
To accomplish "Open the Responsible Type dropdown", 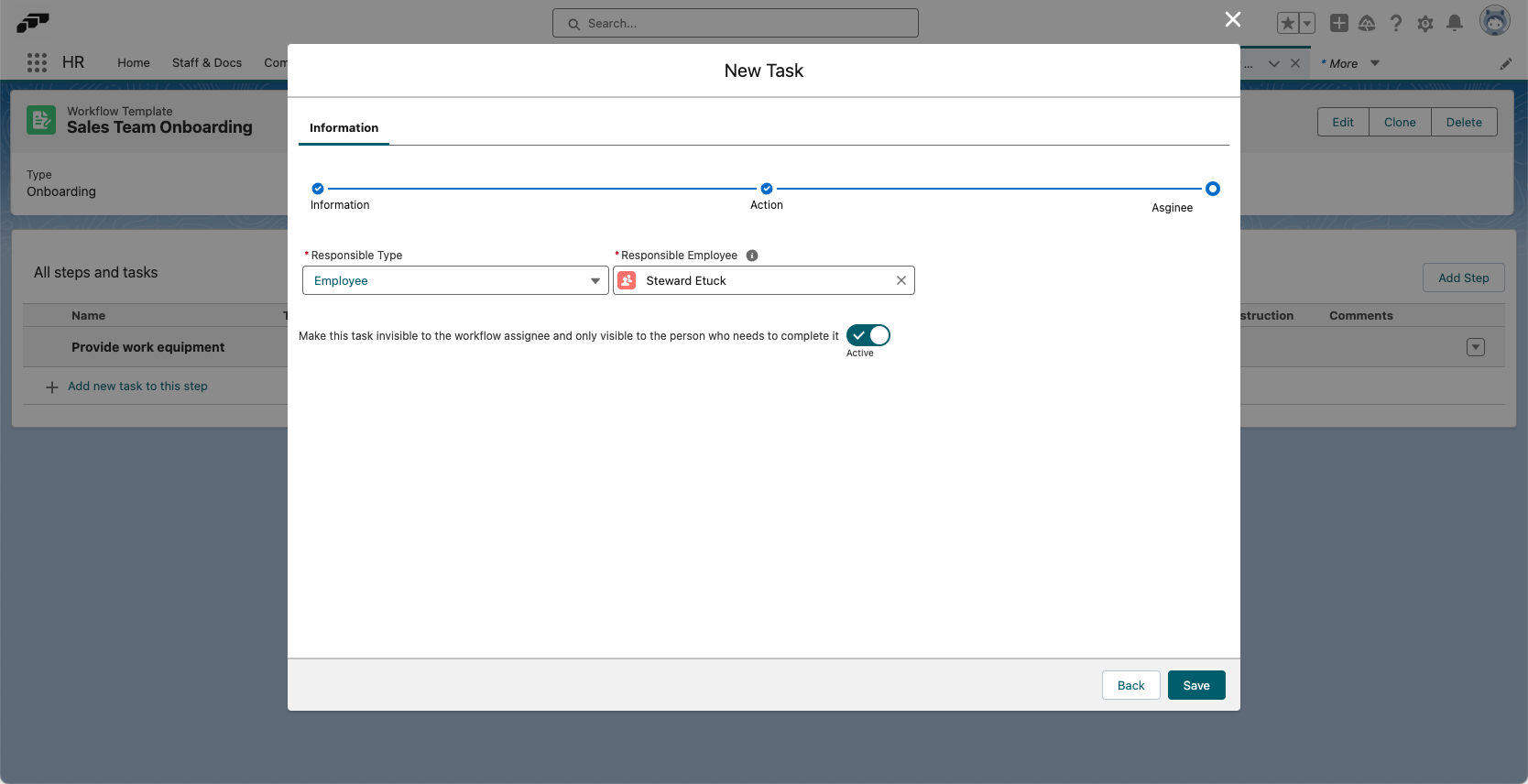I will click(455, 280).
